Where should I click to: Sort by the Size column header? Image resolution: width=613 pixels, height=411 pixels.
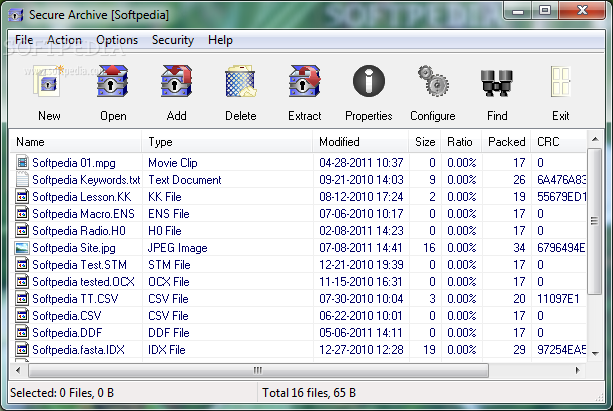(425, 142)
